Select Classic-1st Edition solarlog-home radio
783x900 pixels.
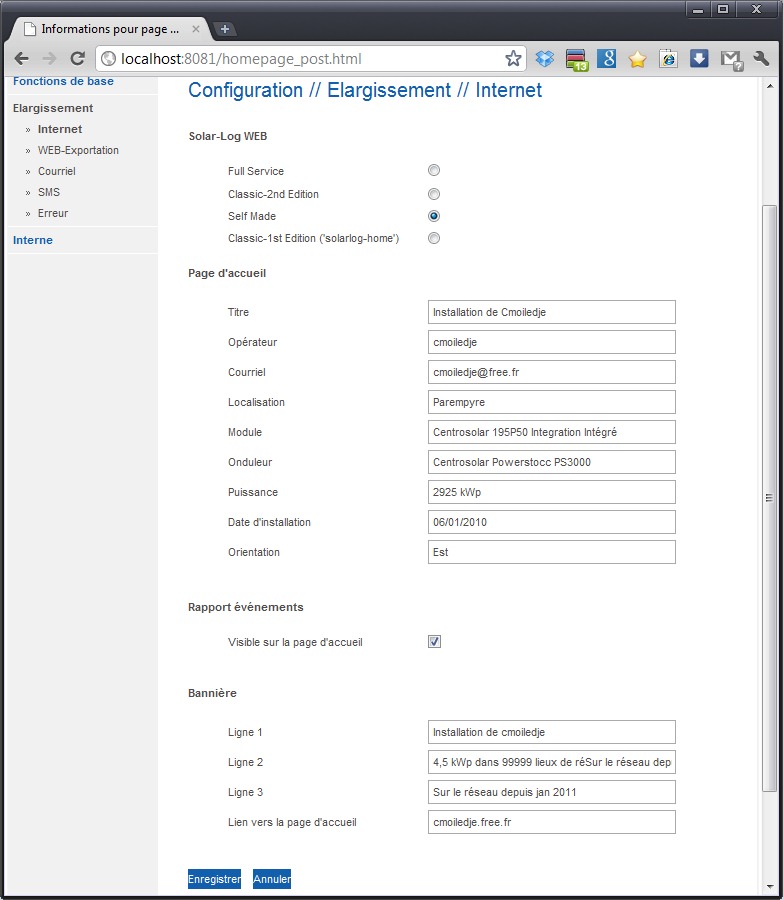(434, 238)
